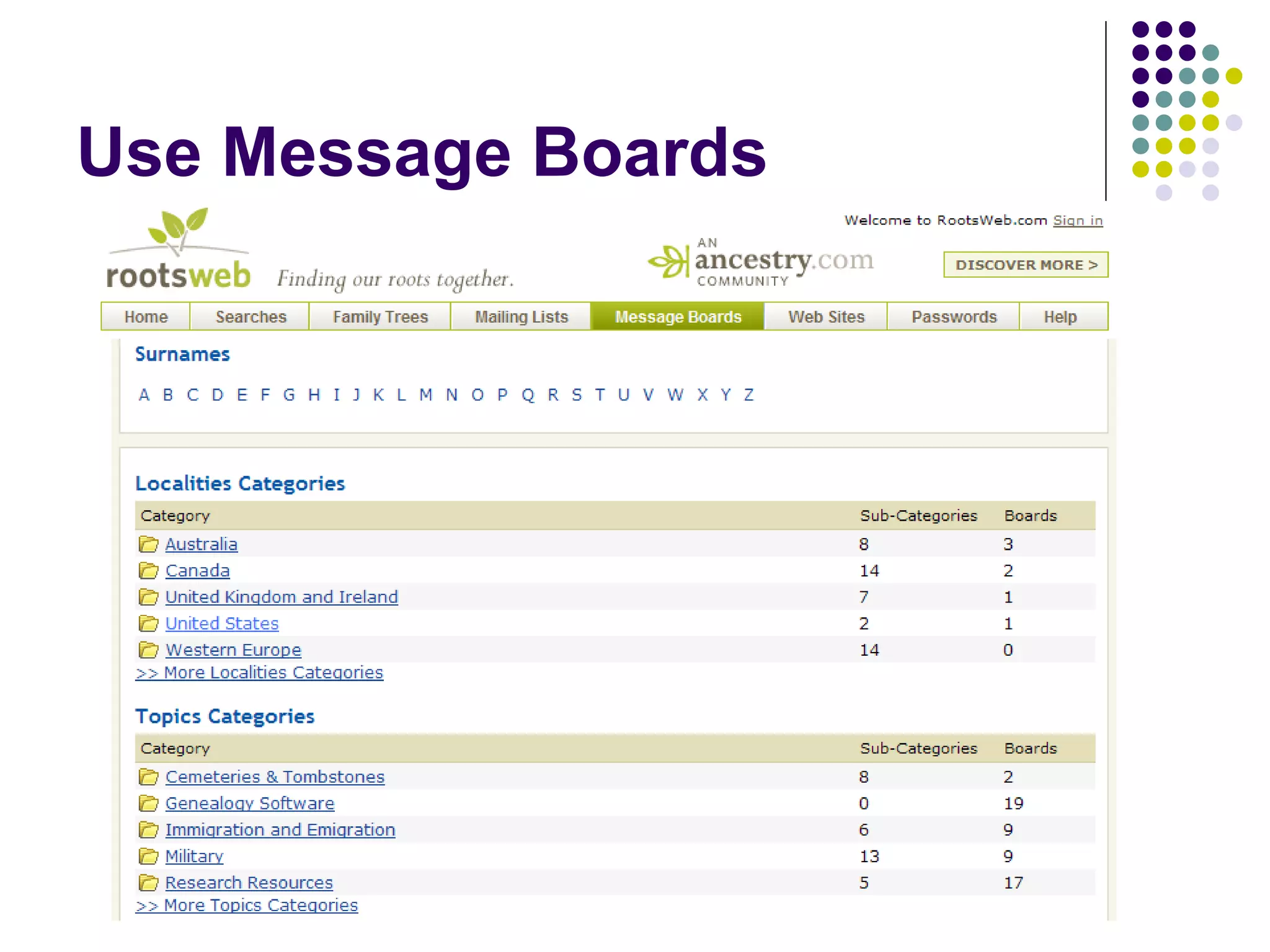The image size is (1270, 952).
Task: Browse surnames starting with R
Action: (x=553, y=395)
